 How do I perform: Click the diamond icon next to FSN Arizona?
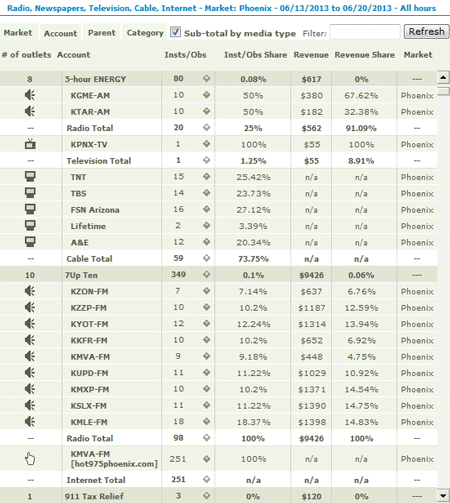pos(207,209)
